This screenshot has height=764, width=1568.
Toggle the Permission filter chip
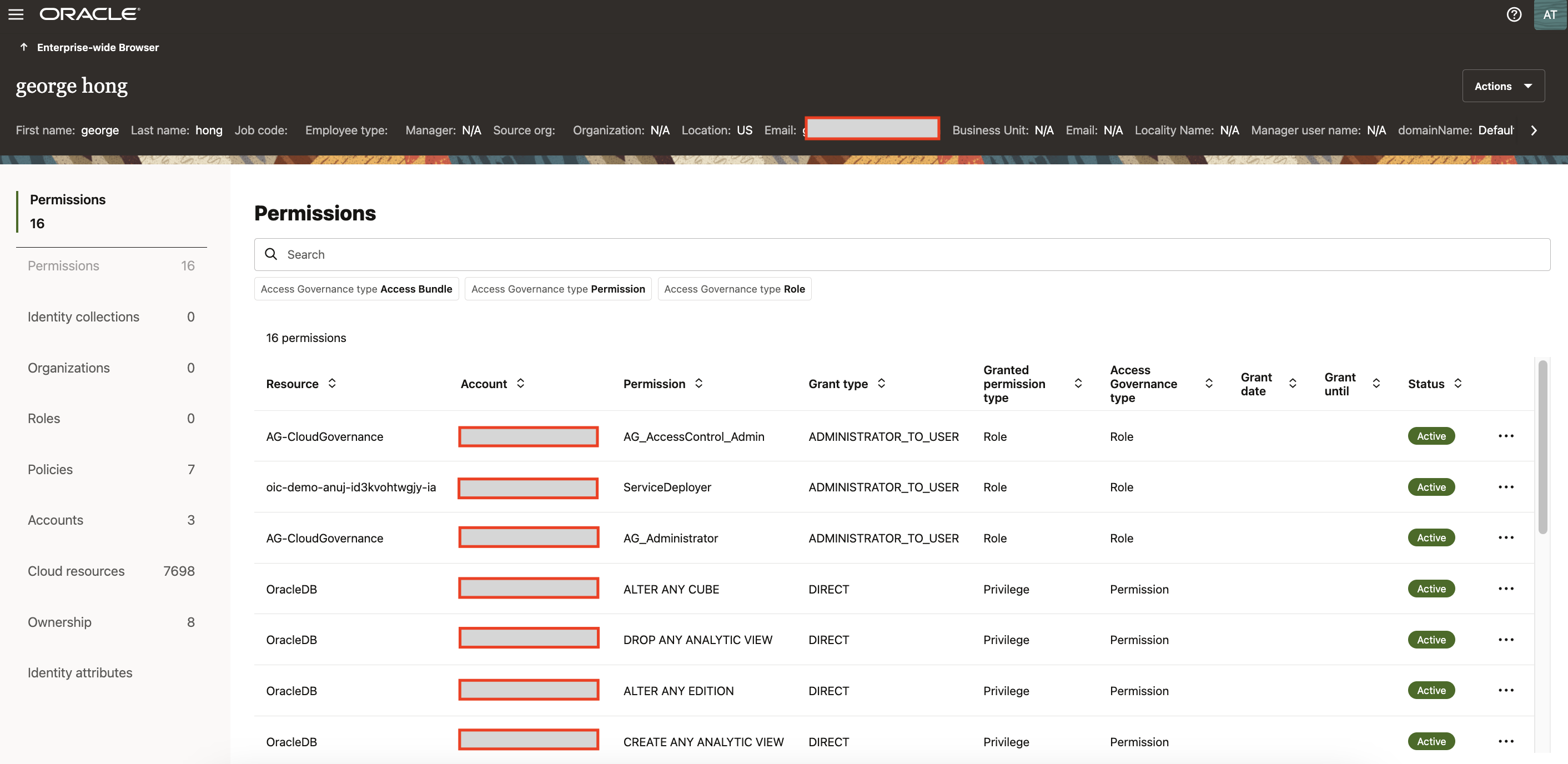[x=557, y=289]
